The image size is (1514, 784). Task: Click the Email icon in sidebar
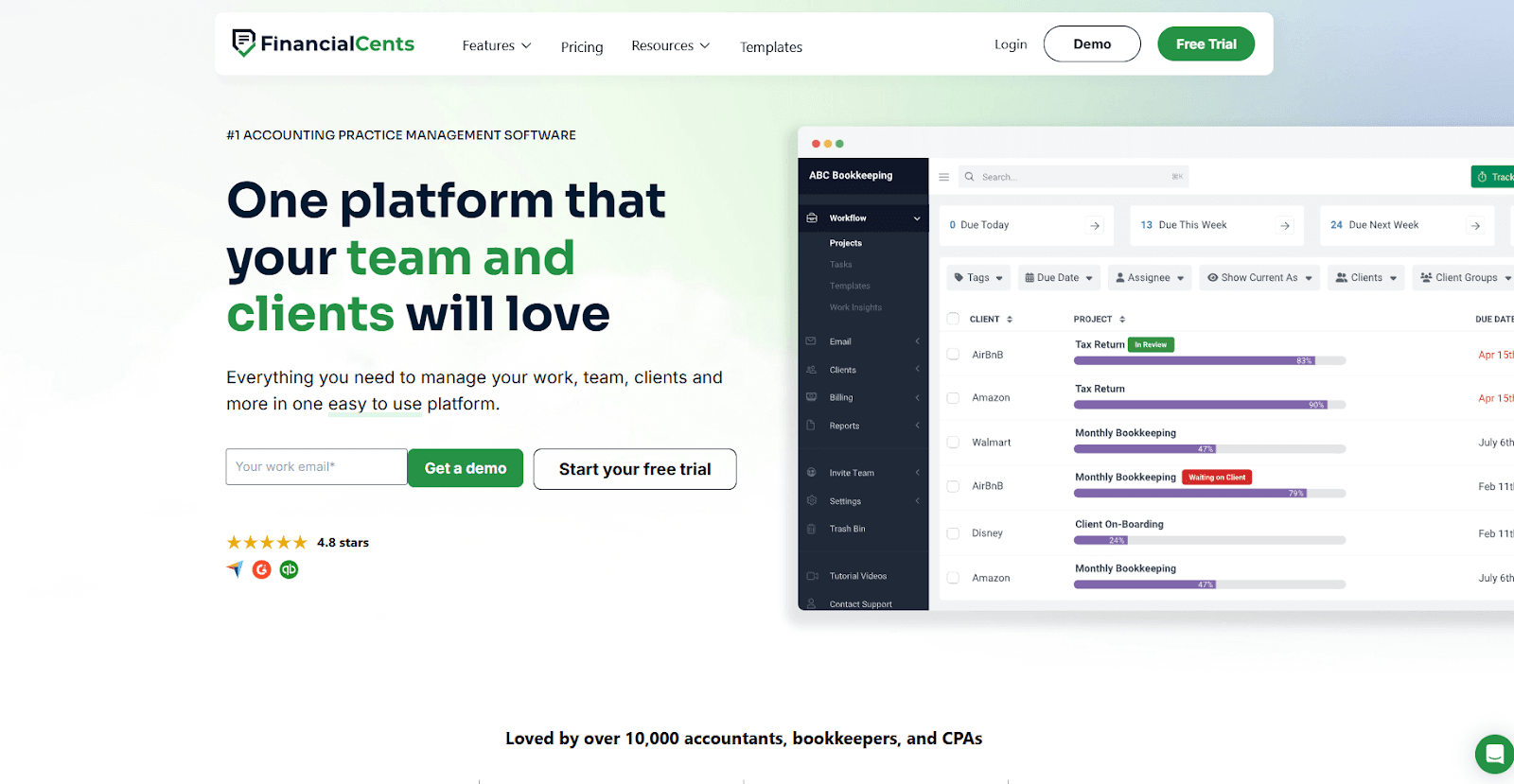811,341
